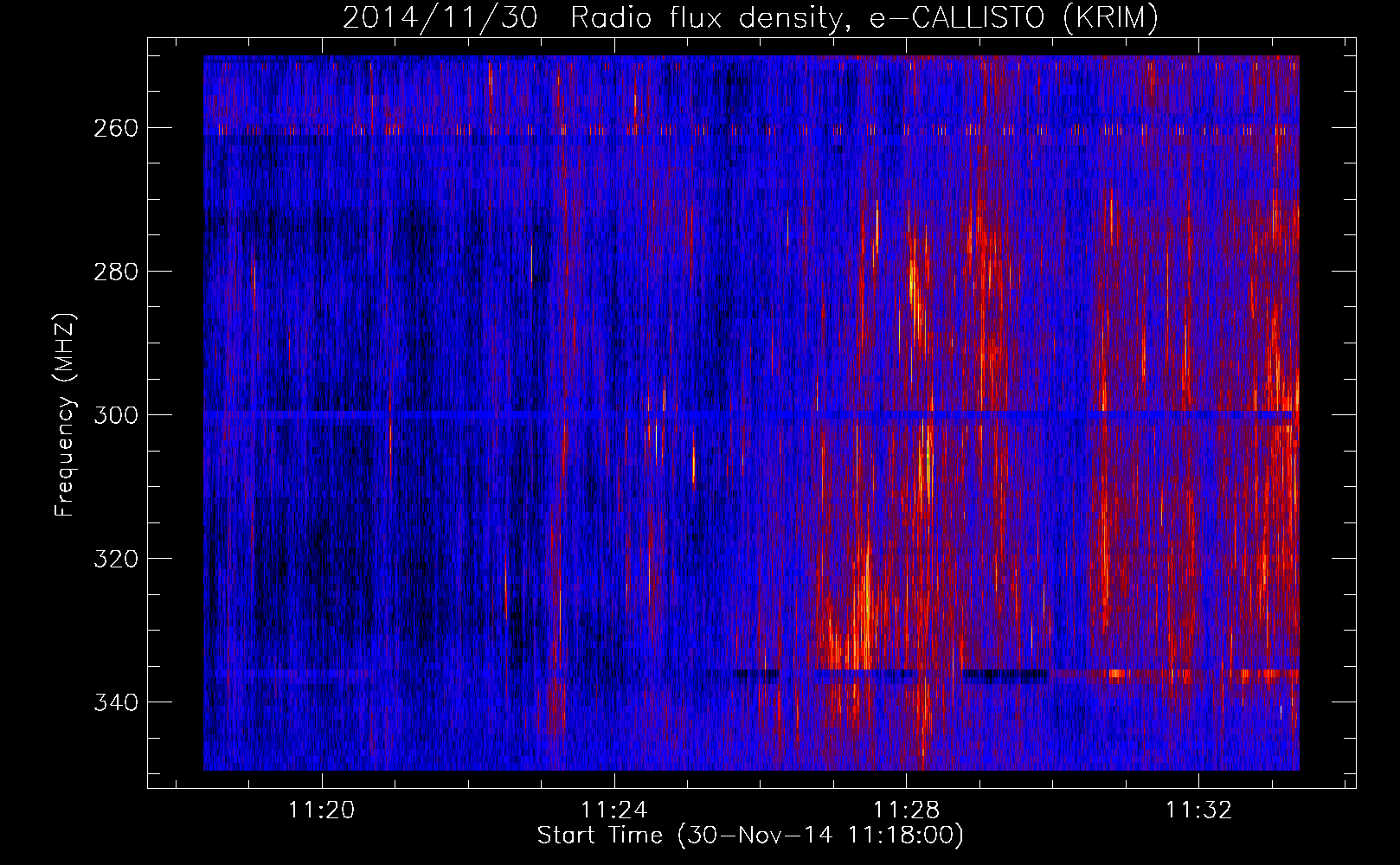
Task: Click the plot title 'Radio flux density, e-CALLISTO (KRIM)'
Action: point(864,17)
